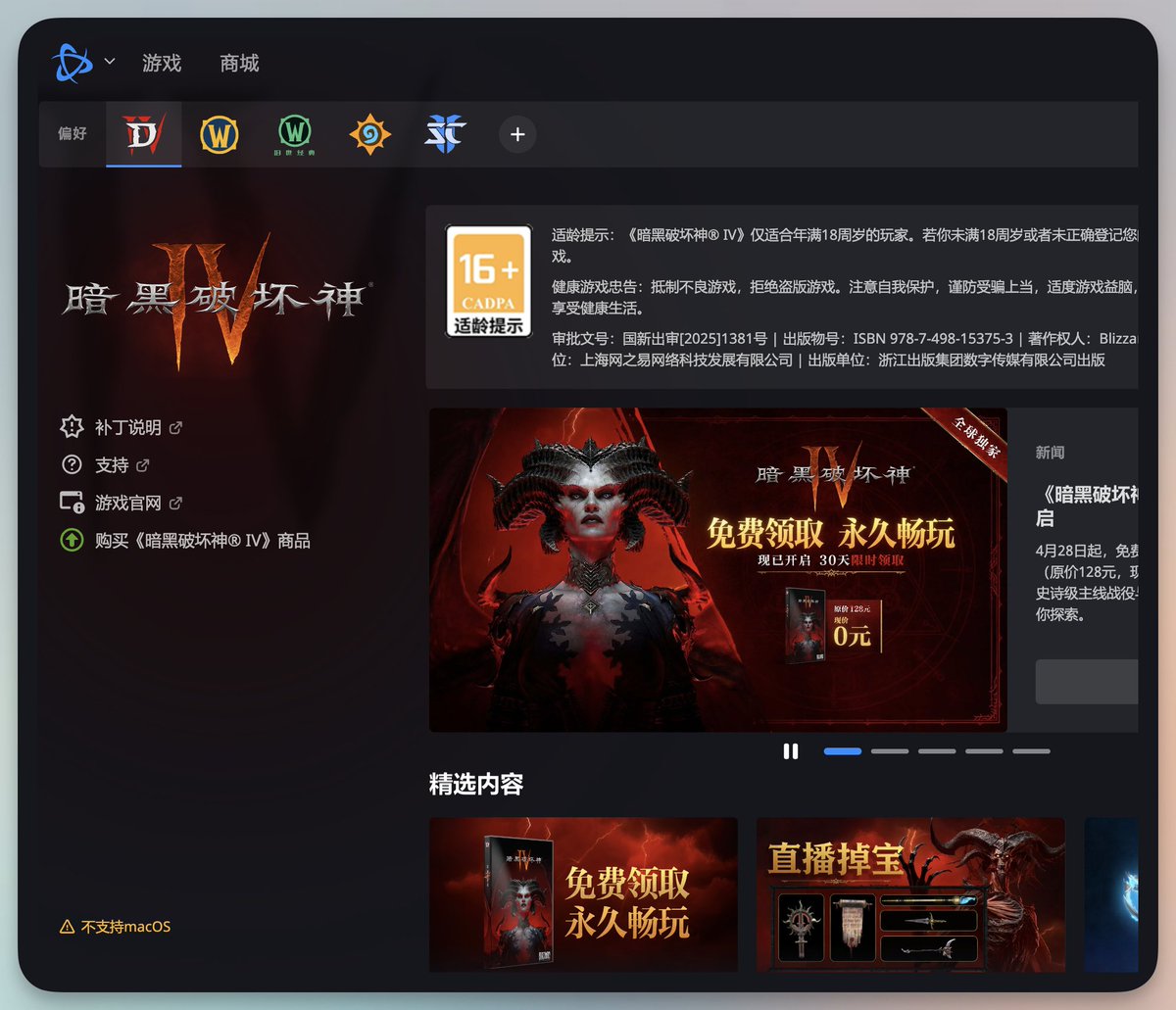Open the 免费领取 永久畅玩 featured card
1176x1010 pixels.
[583, 895]
